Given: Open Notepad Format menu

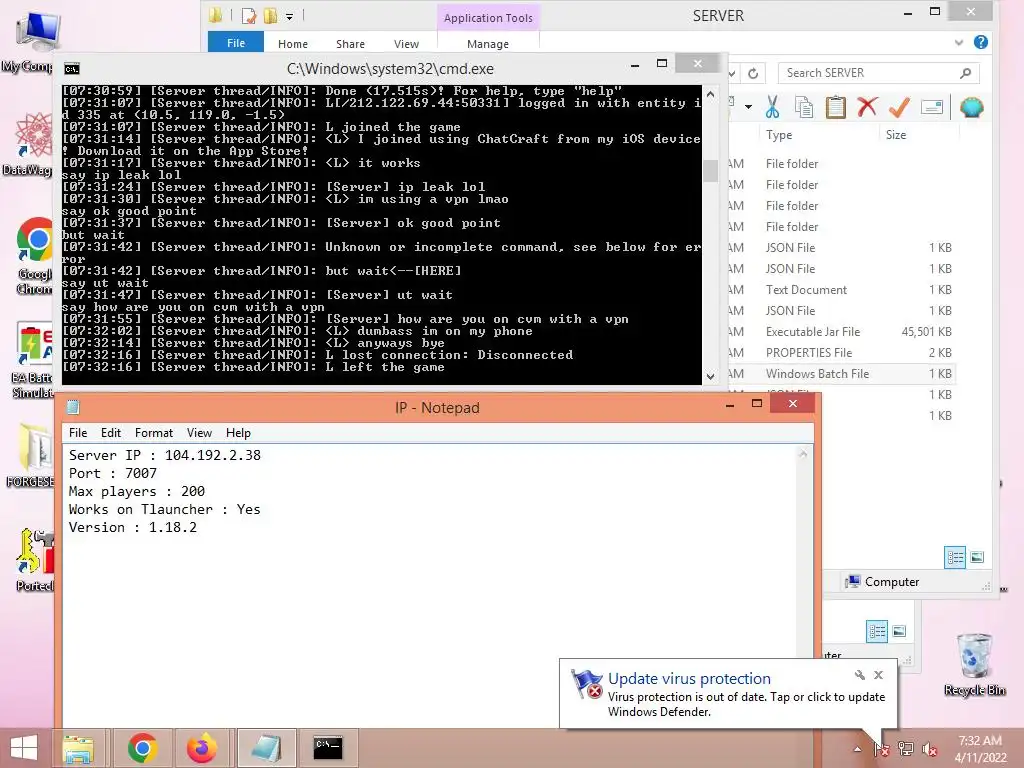Looking at the screenshot, I should pyautogui.click(x=153, y=433).
